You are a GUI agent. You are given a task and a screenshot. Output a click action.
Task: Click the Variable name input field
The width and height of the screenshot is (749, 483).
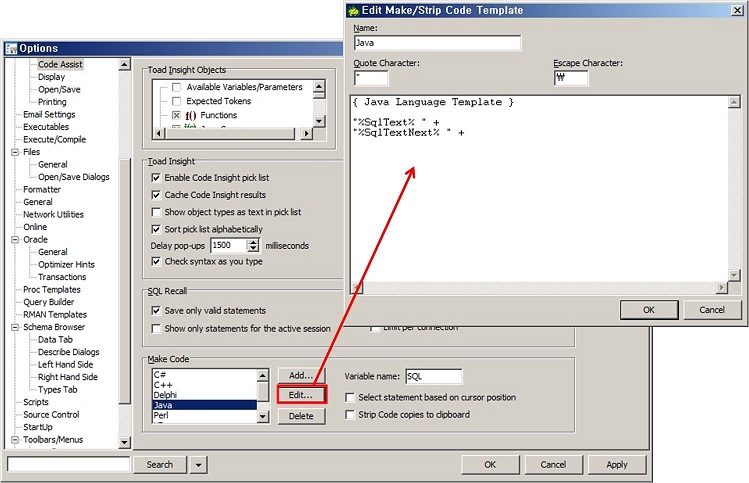click(x=433, y=376)
